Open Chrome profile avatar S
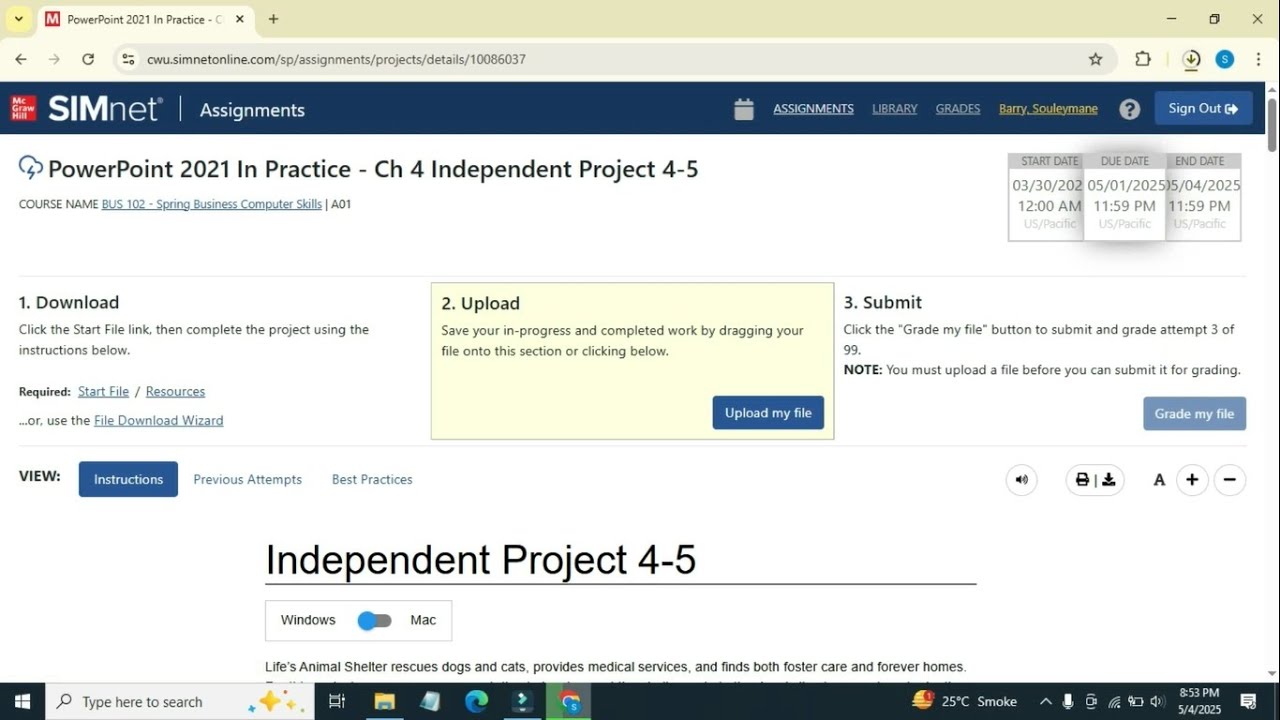 (x=1225, y=59)
